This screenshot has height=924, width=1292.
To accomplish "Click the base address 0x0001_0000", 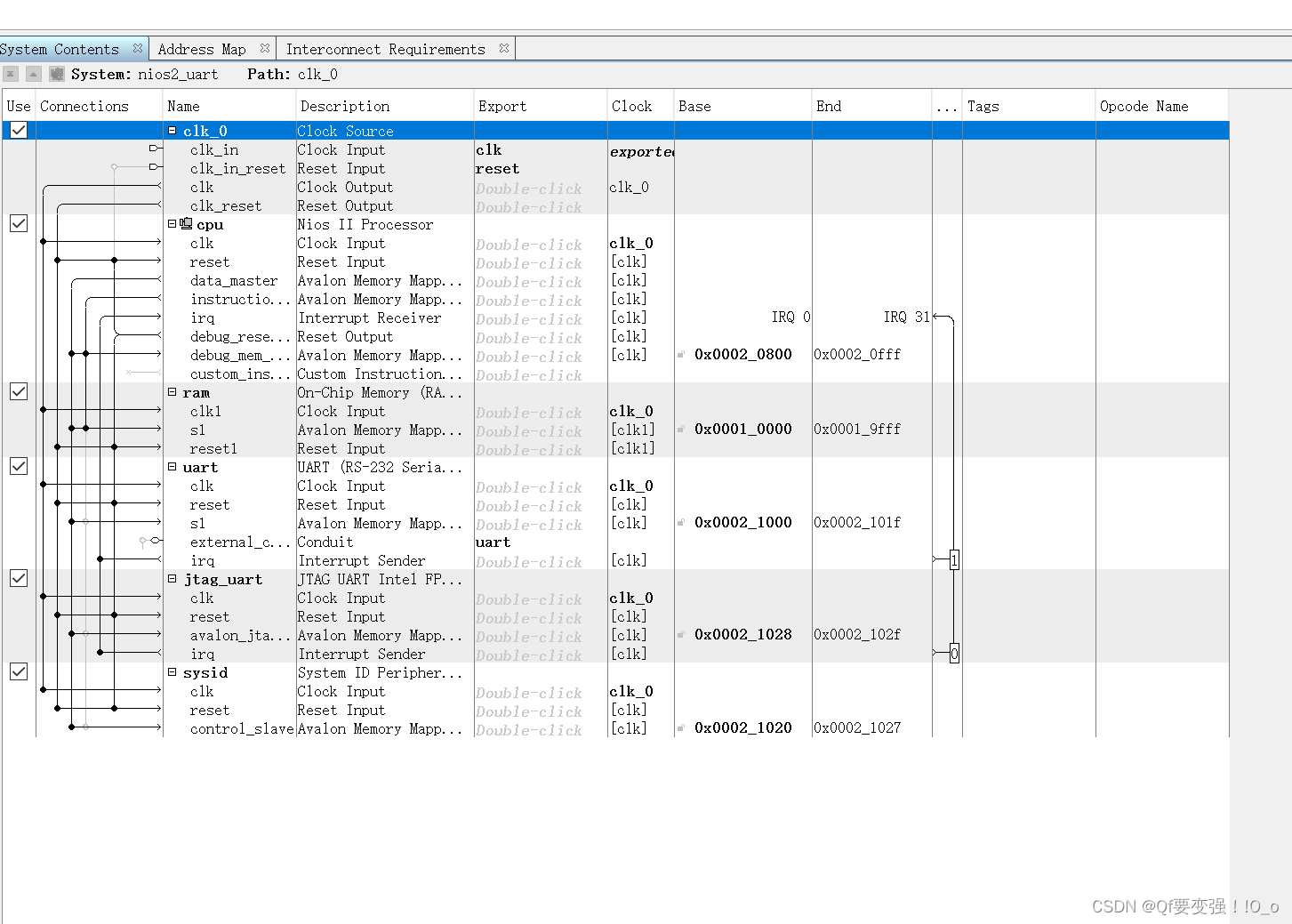I will [x=743, y=429].
